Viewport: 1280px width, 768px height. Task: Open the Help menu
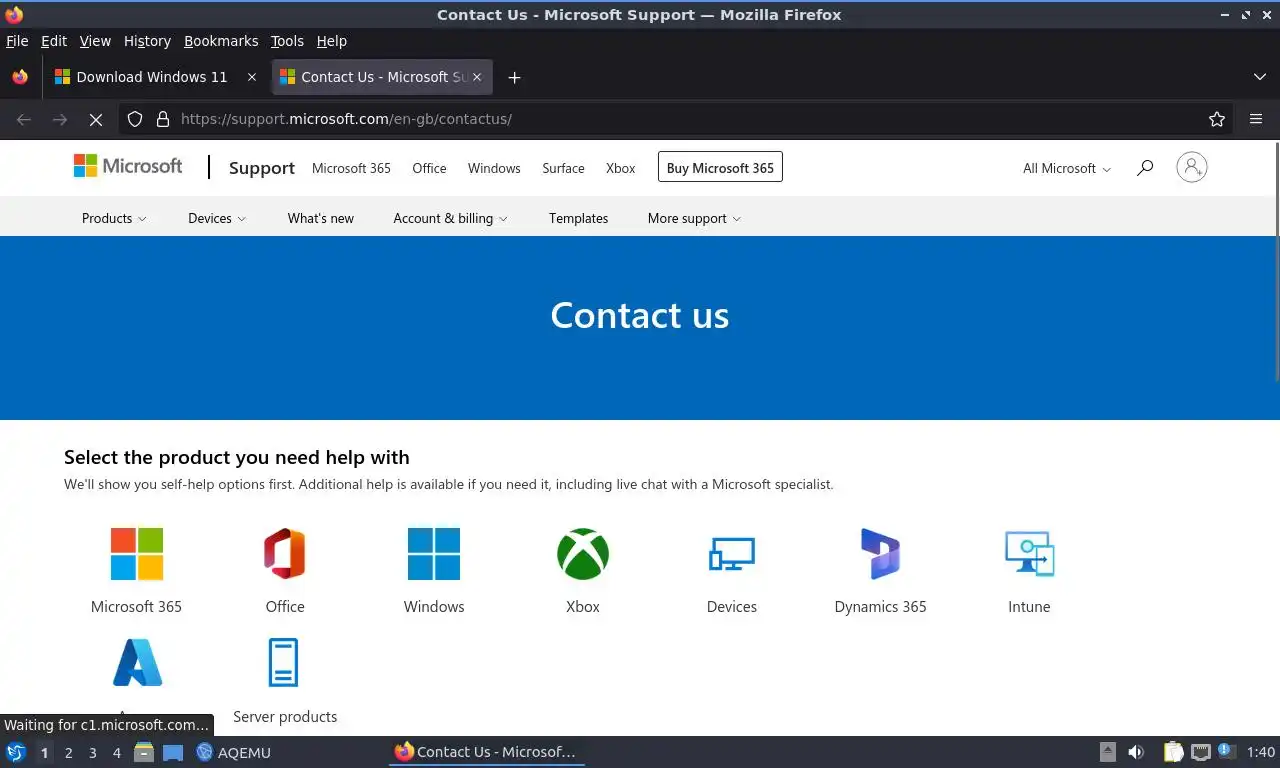point(331,41)
